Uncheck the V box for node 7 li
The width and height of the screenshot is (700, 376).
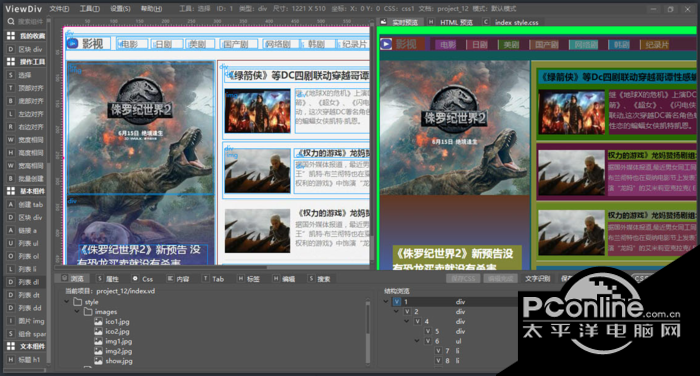click(x=438, y=351)
